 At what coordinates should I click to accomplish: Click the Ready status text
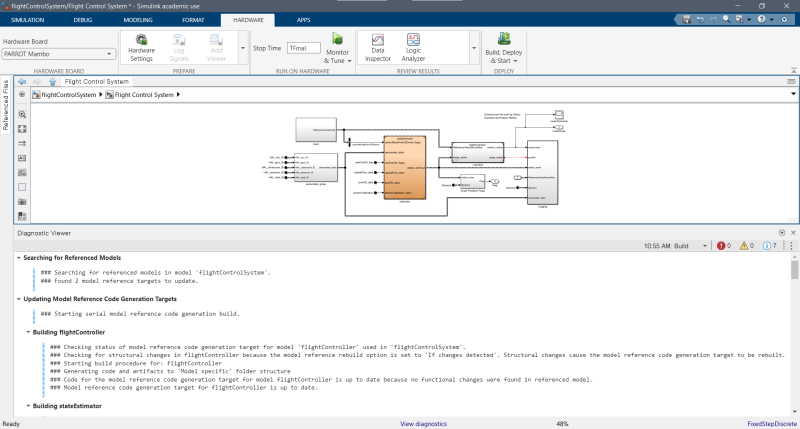[11, 424]
